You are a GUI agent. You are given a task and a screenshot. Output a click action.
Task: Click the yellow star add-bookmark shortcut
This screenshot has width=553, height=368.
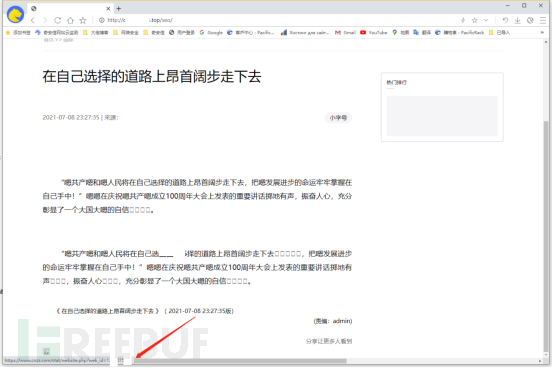(x=18, y=32)
